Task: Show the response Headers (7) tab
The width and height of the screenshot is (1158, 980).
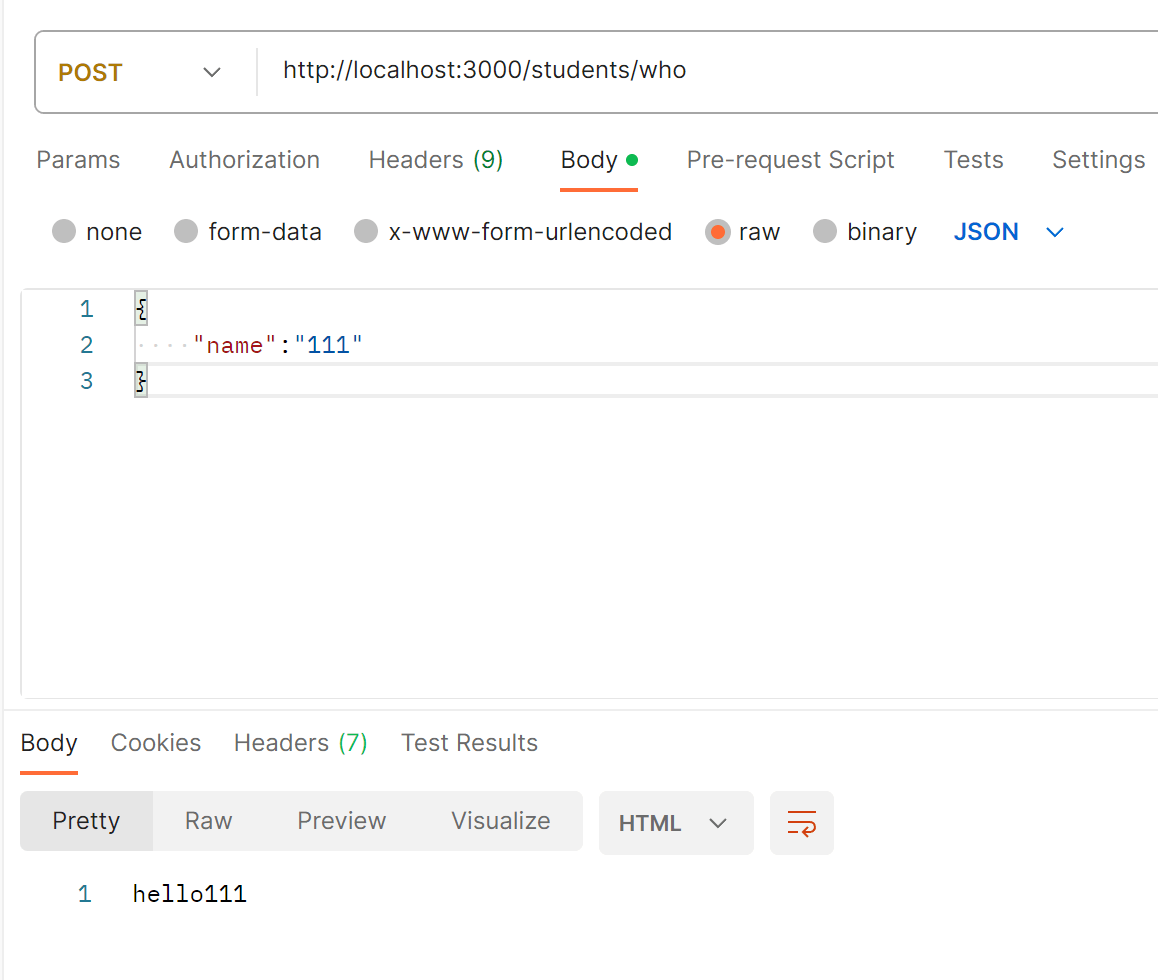Action: click(x=300, y=743)
